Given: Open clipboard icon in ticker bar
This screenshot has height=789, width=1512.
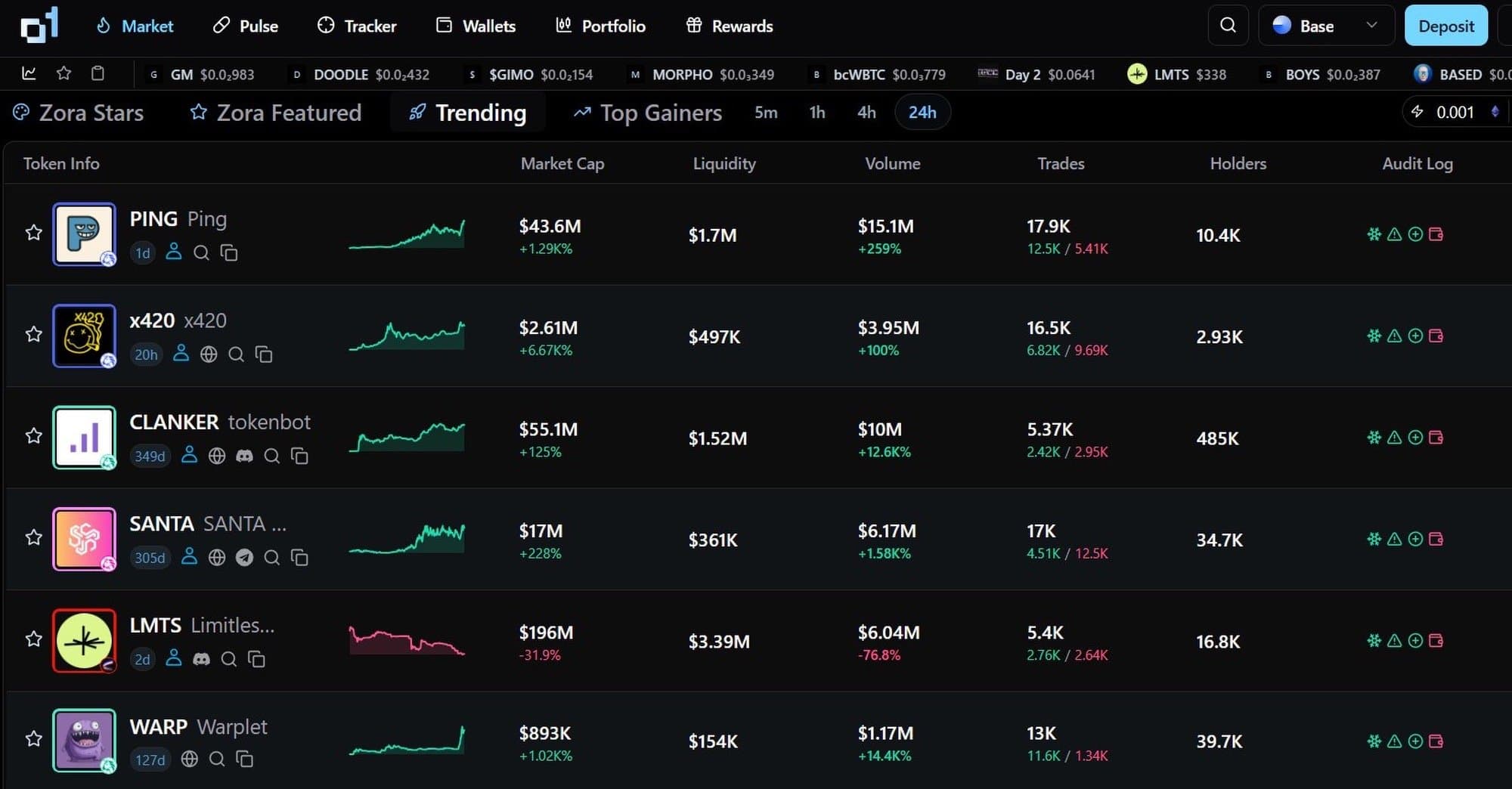Looking at the screenshot, I should click(98, 73).
